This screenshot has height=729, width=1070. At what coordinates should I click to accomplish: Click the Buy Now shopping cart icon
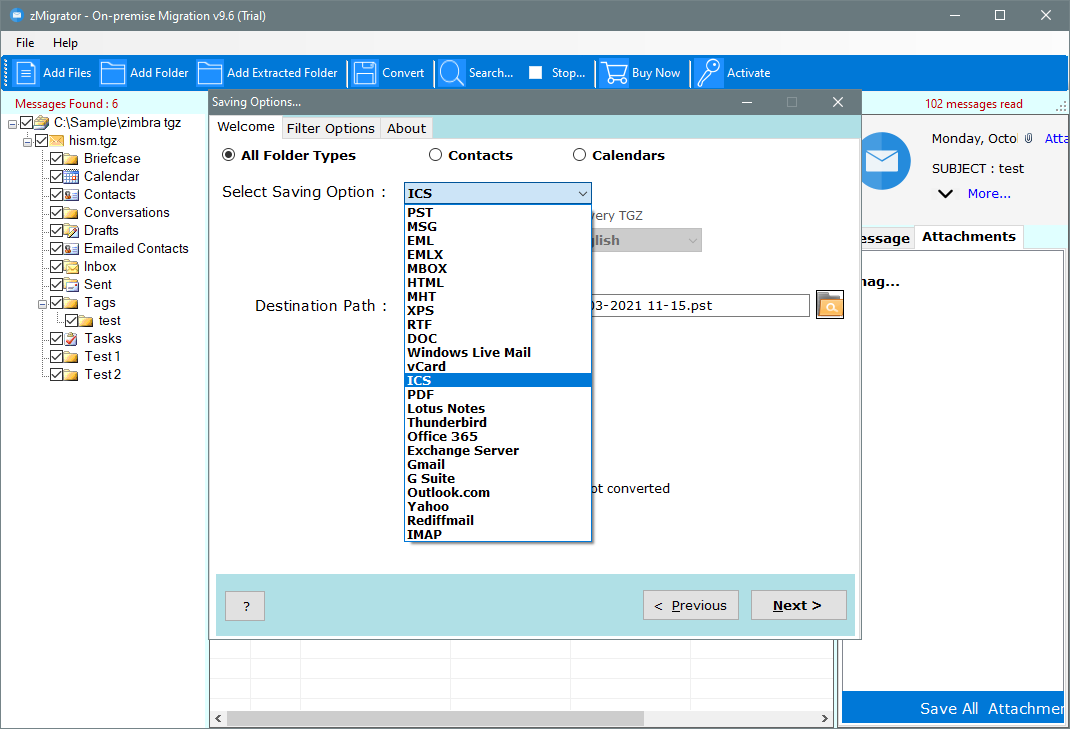614,73
